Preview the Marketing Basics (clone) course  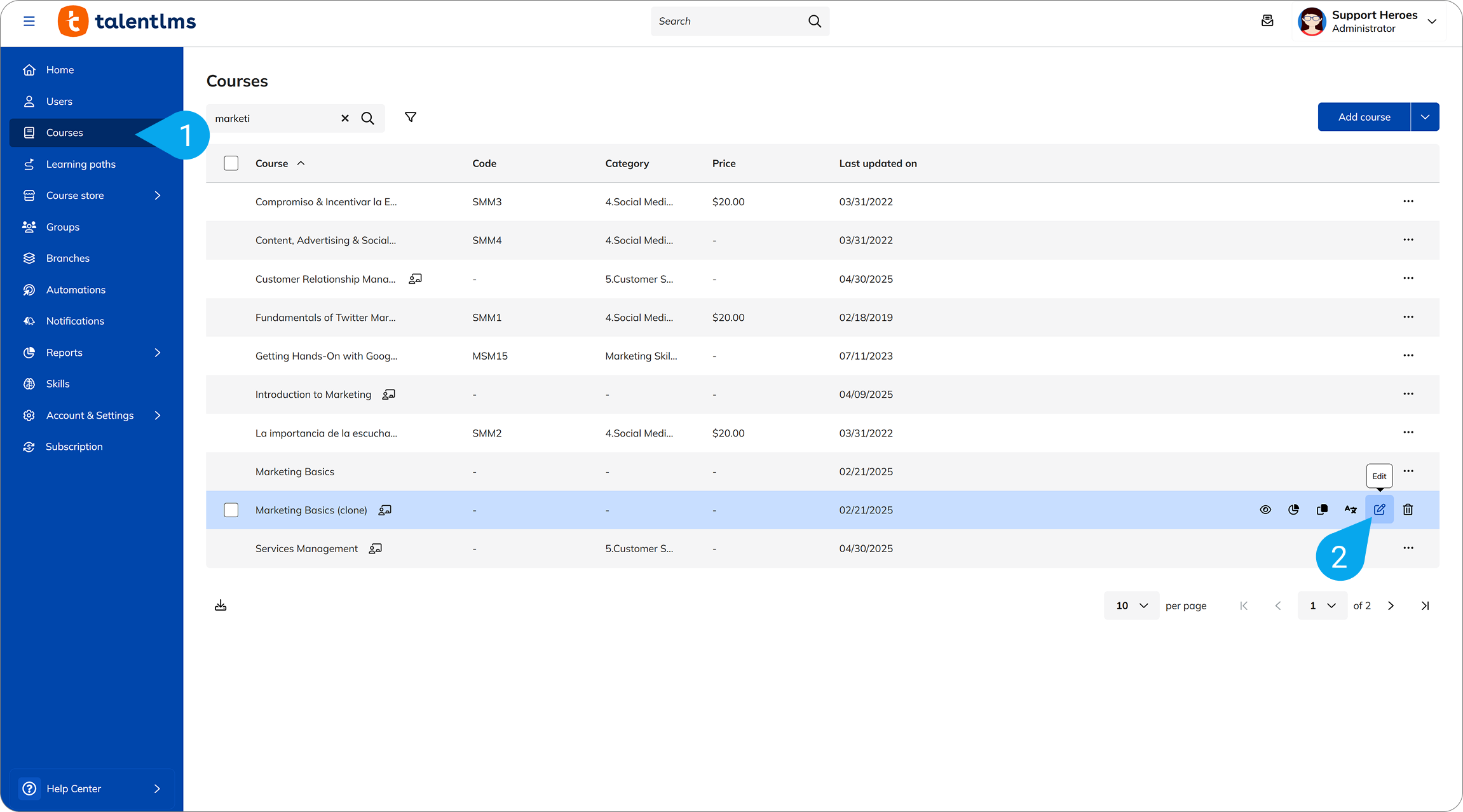click(x=1265, y=510)
